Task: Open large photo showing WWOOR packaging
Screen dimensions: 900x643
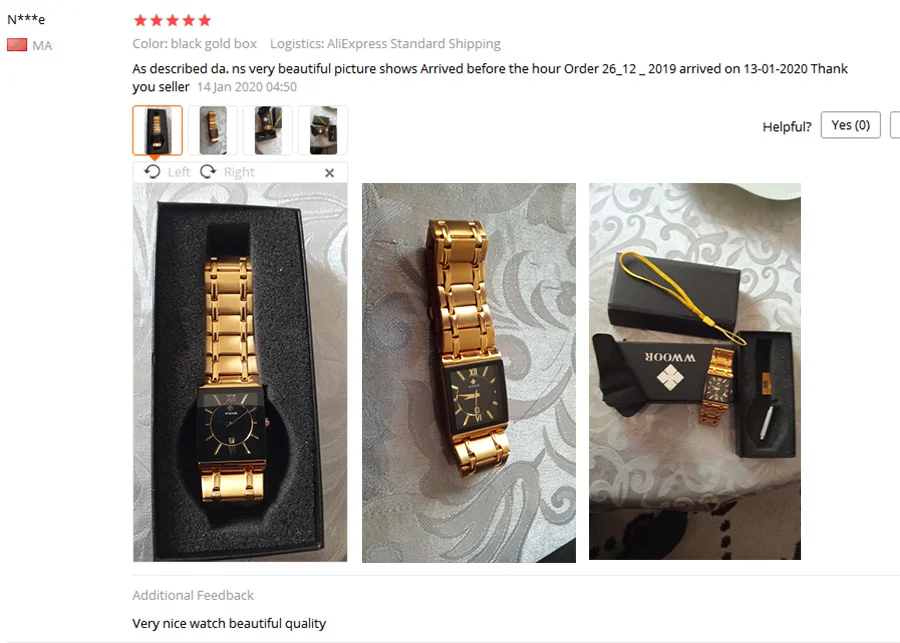Action: tap(695, 371)
